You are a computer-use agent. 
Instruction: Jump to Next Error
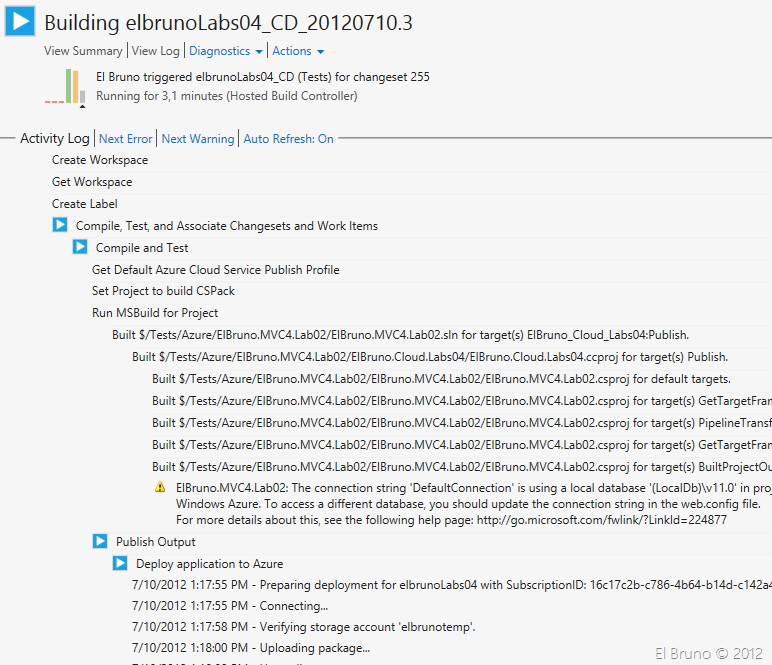pyautogui.click(x=126, y=139)
